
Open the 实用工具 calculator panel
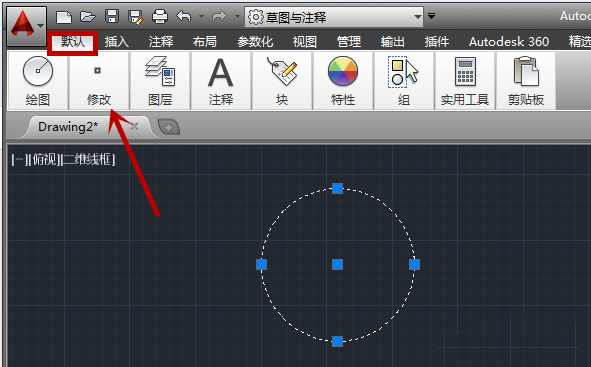tap(465, 81)
